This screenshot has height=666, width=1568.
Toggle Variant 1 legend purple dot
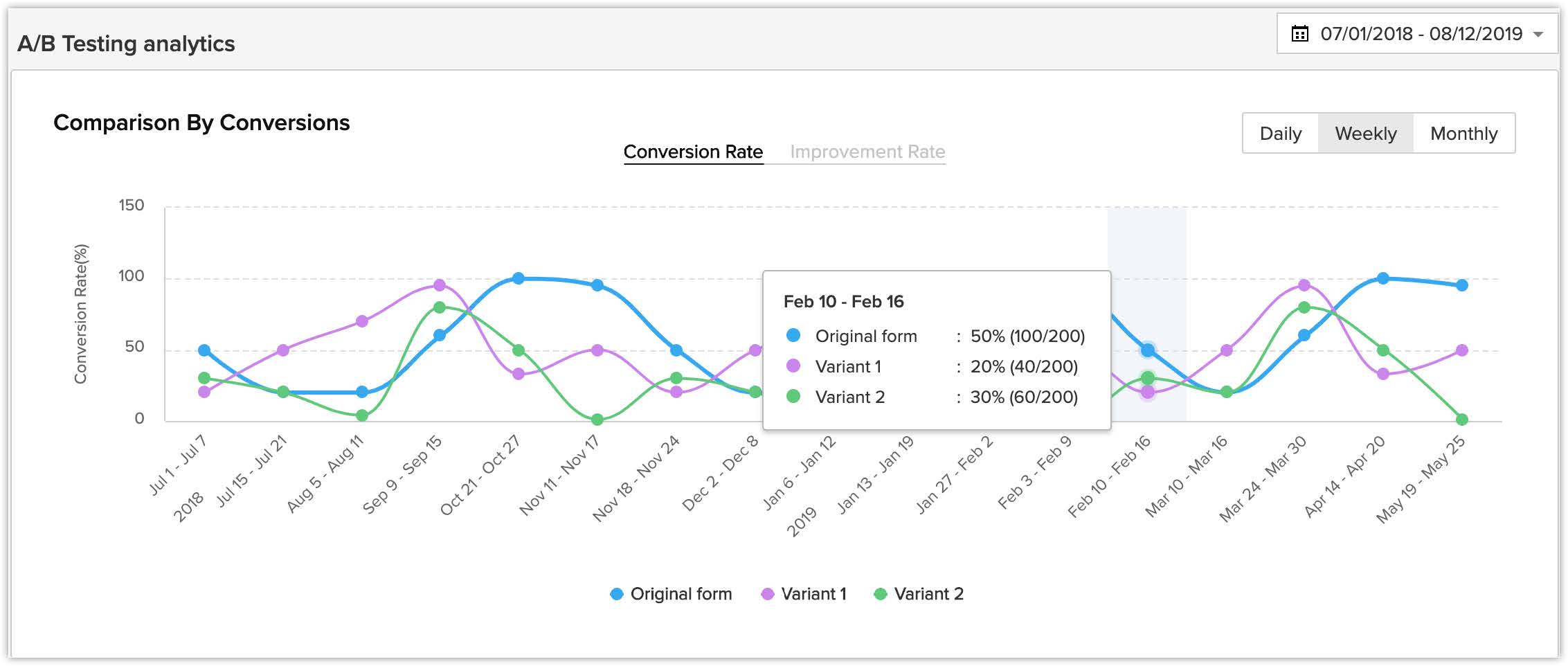[767, 594]
